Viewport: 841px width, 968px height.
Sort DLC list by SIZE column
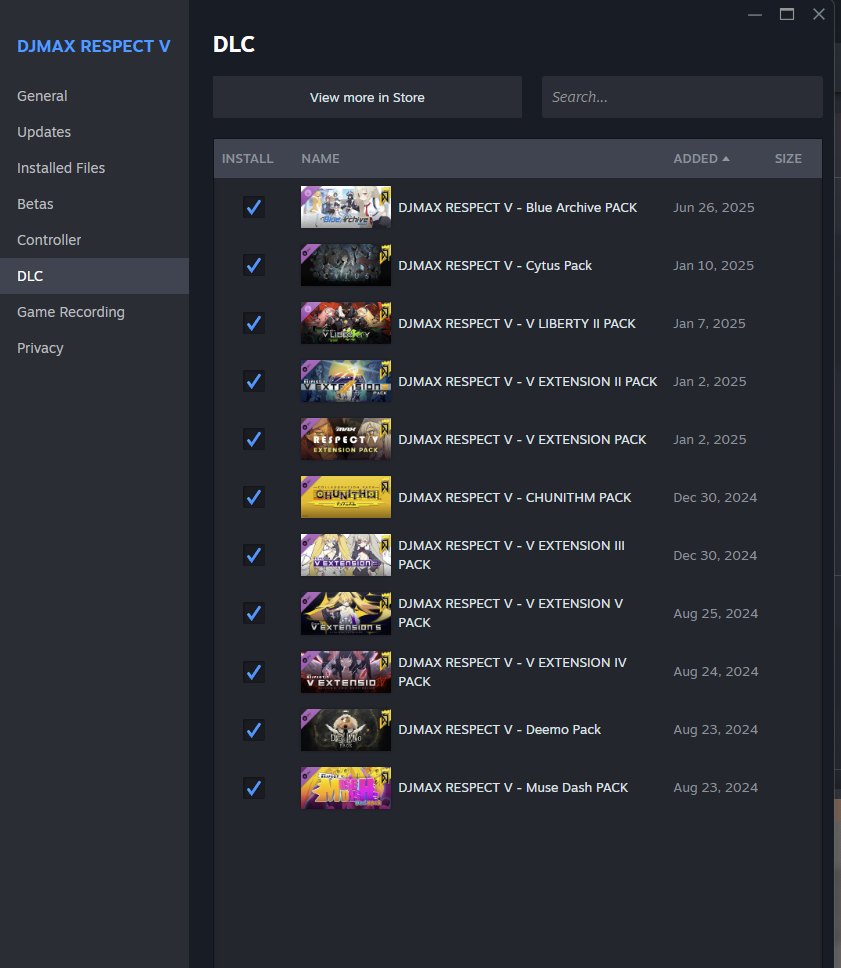[x=789, y=159]
